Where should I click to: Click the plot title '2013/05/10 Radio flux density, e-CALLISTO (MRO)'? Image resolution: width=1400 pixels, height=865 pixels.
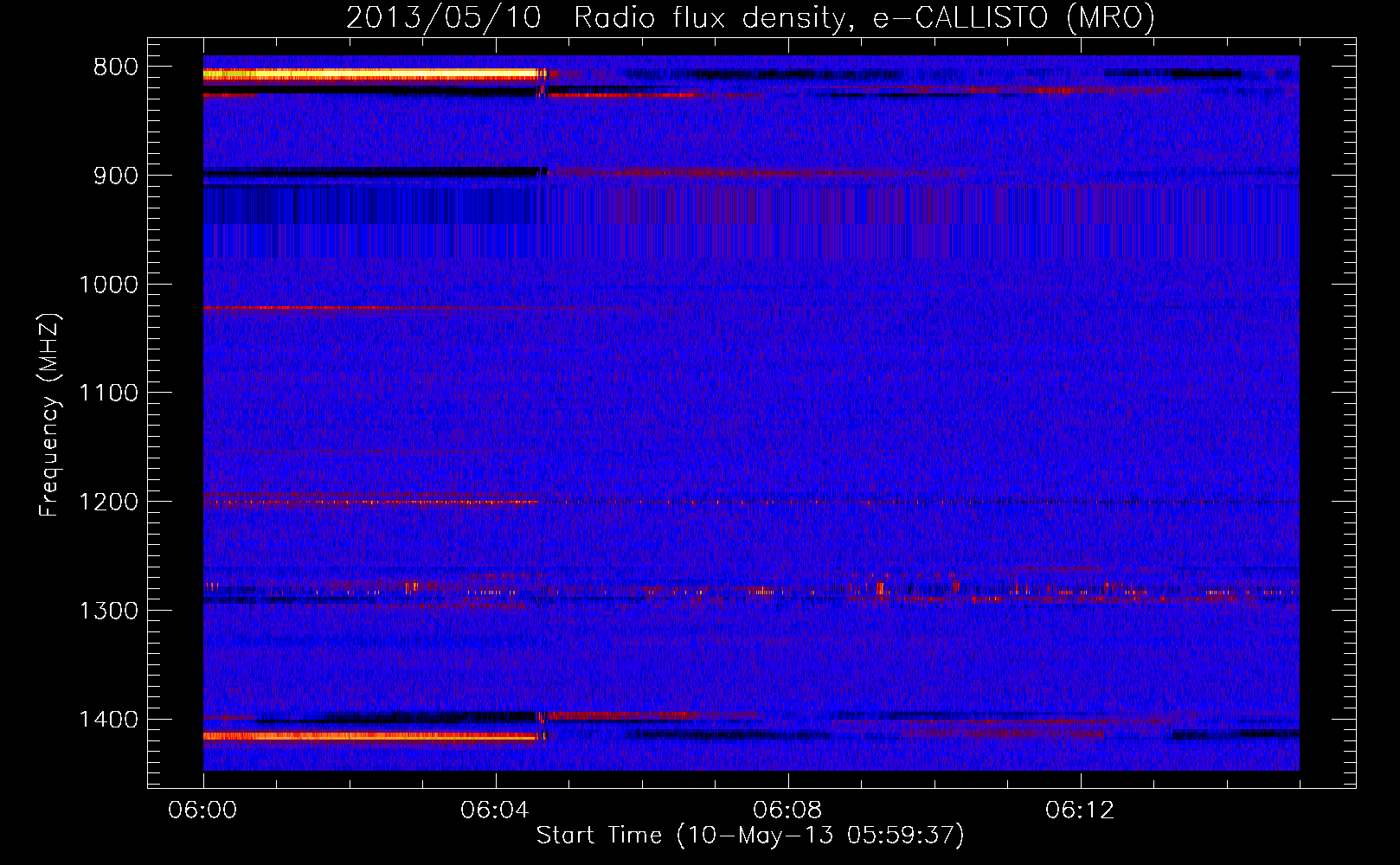[750, 17]
